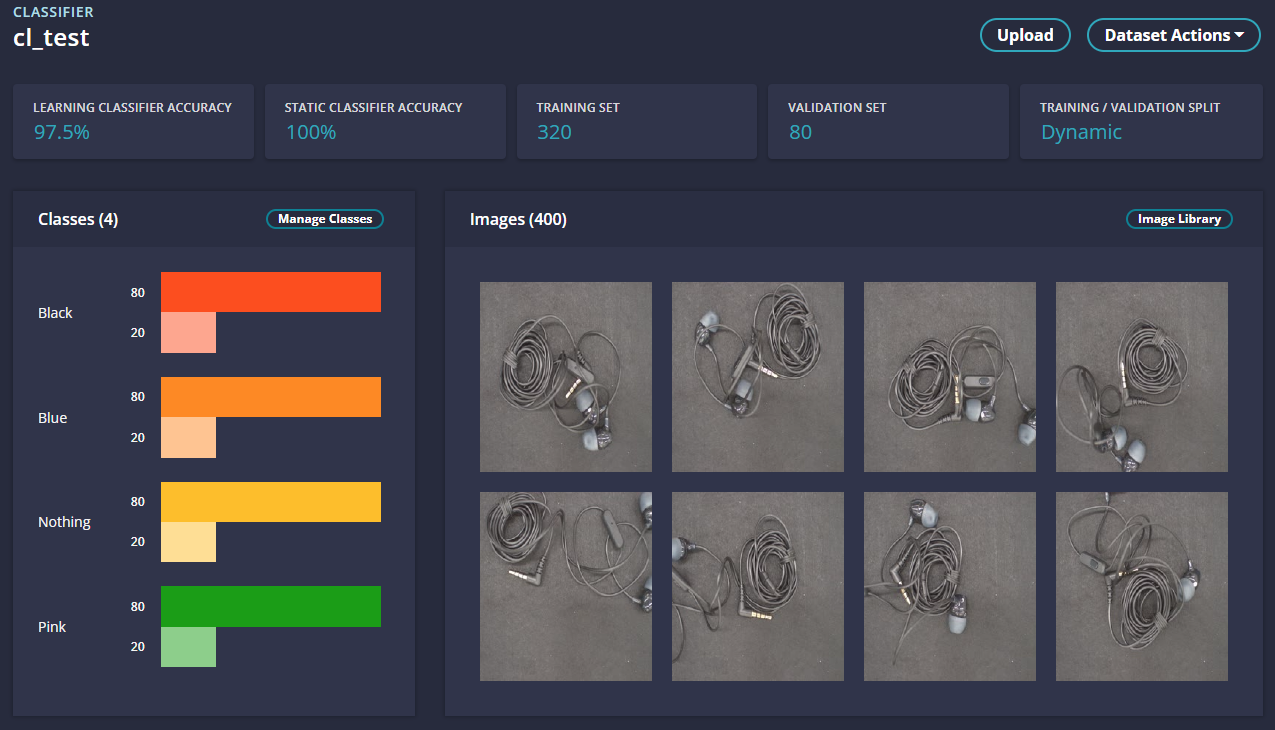The width and height of the screenshot is (1275, 730).
Task: Click the Classes (4) heading
Action: (78, 219)
